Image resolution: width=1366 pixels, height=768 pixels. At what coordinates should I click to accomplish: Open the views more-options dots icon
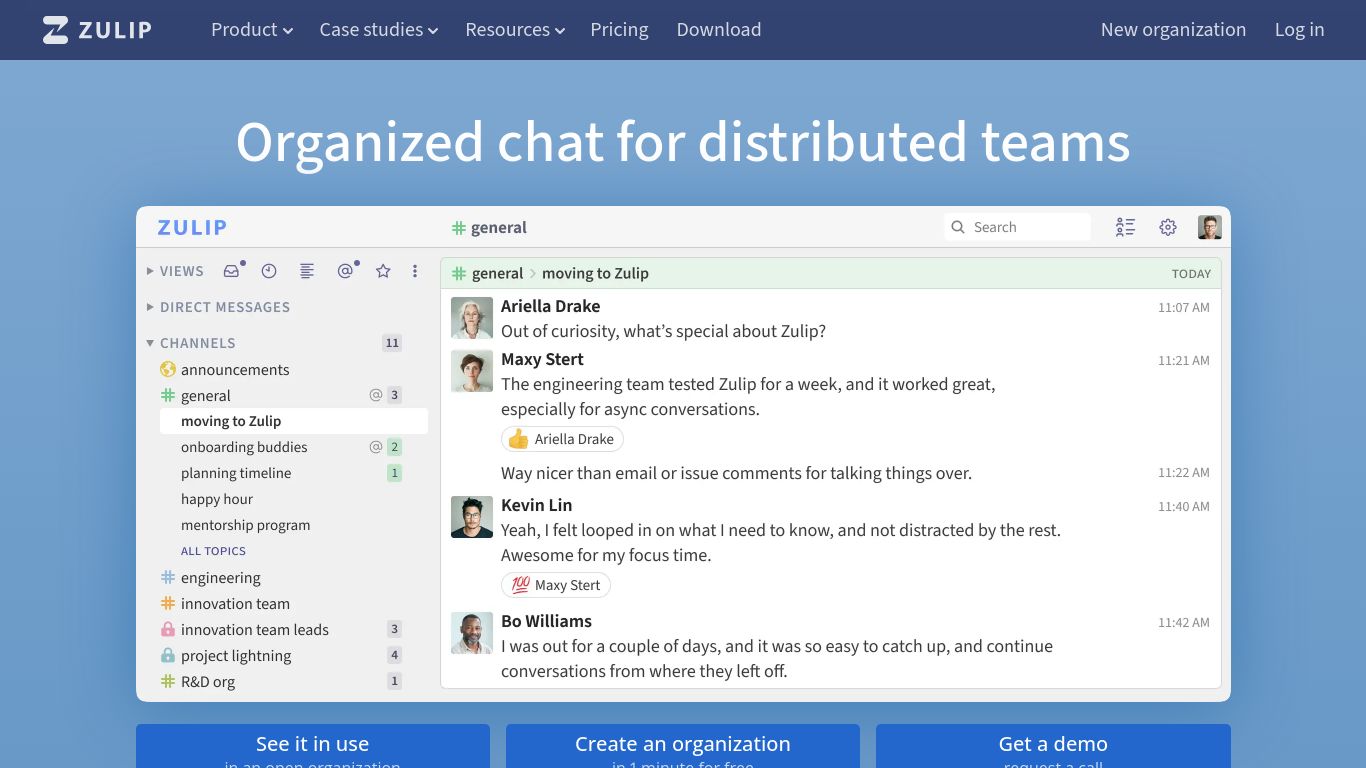pyautogui.click(x=415, y=271)
